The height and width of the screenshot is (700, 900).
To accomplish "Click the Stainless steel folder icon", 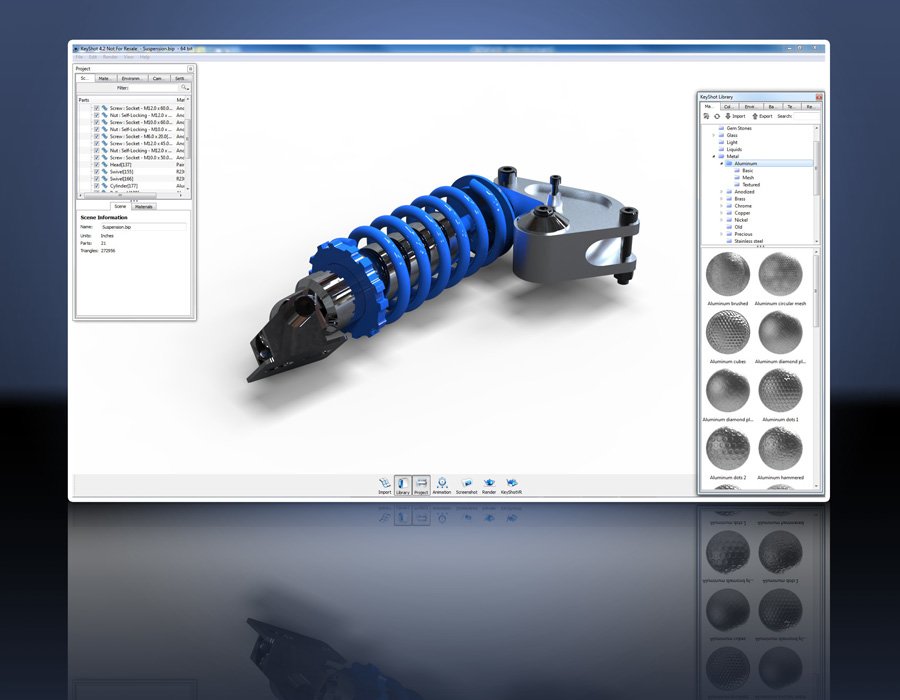I will (729, 241).
